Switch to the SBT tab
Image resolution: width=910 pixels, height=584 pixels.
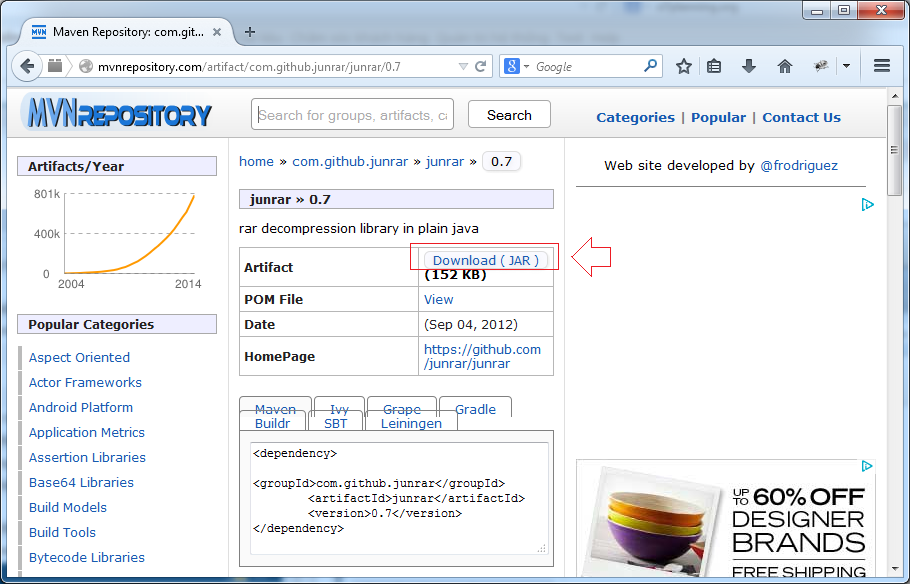(335, 423)
